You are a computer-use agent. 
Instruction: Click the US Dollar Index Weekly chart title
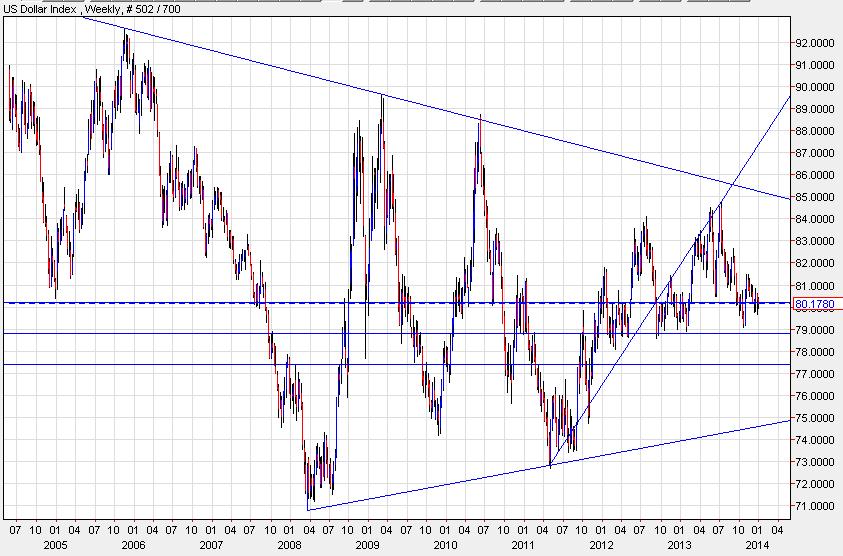point(91,9)
